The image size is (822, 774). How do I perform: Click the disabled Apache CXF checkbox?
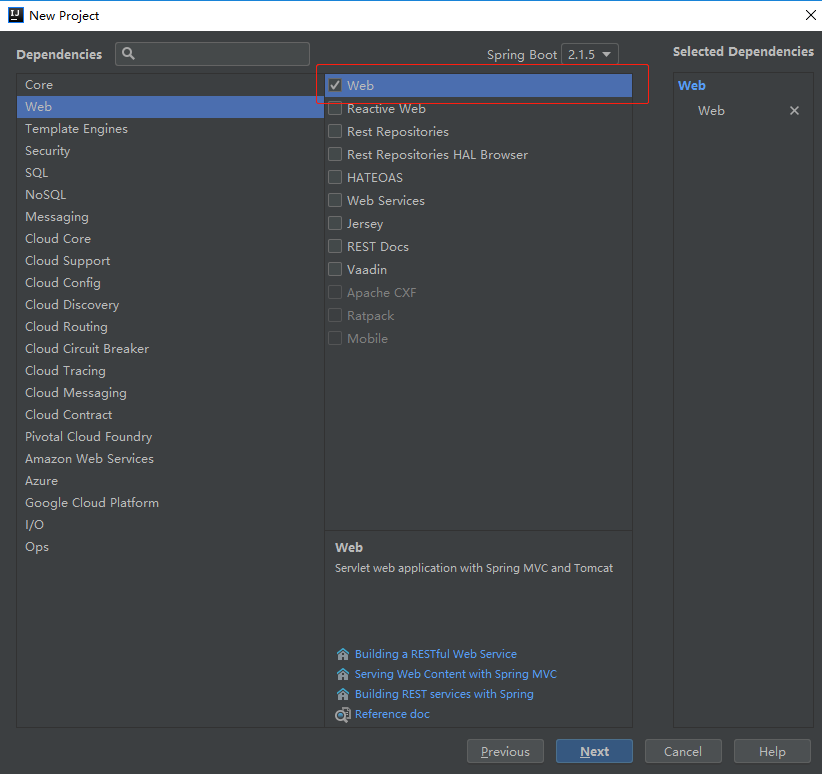(335, 292)
